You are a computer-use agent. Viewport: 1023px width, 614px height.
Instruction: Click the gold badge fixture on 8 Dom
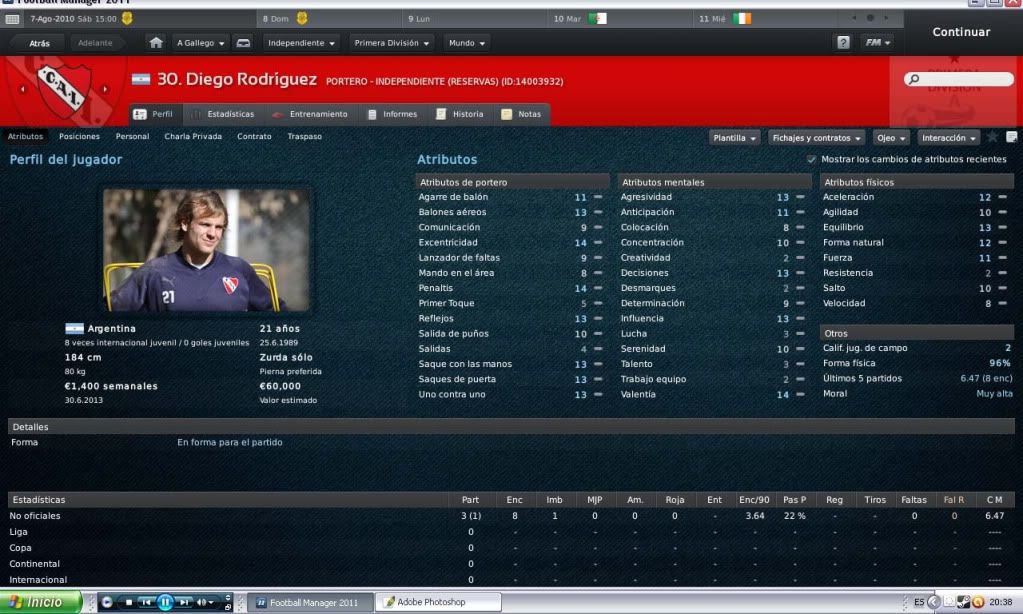click(x=302, y=18)
